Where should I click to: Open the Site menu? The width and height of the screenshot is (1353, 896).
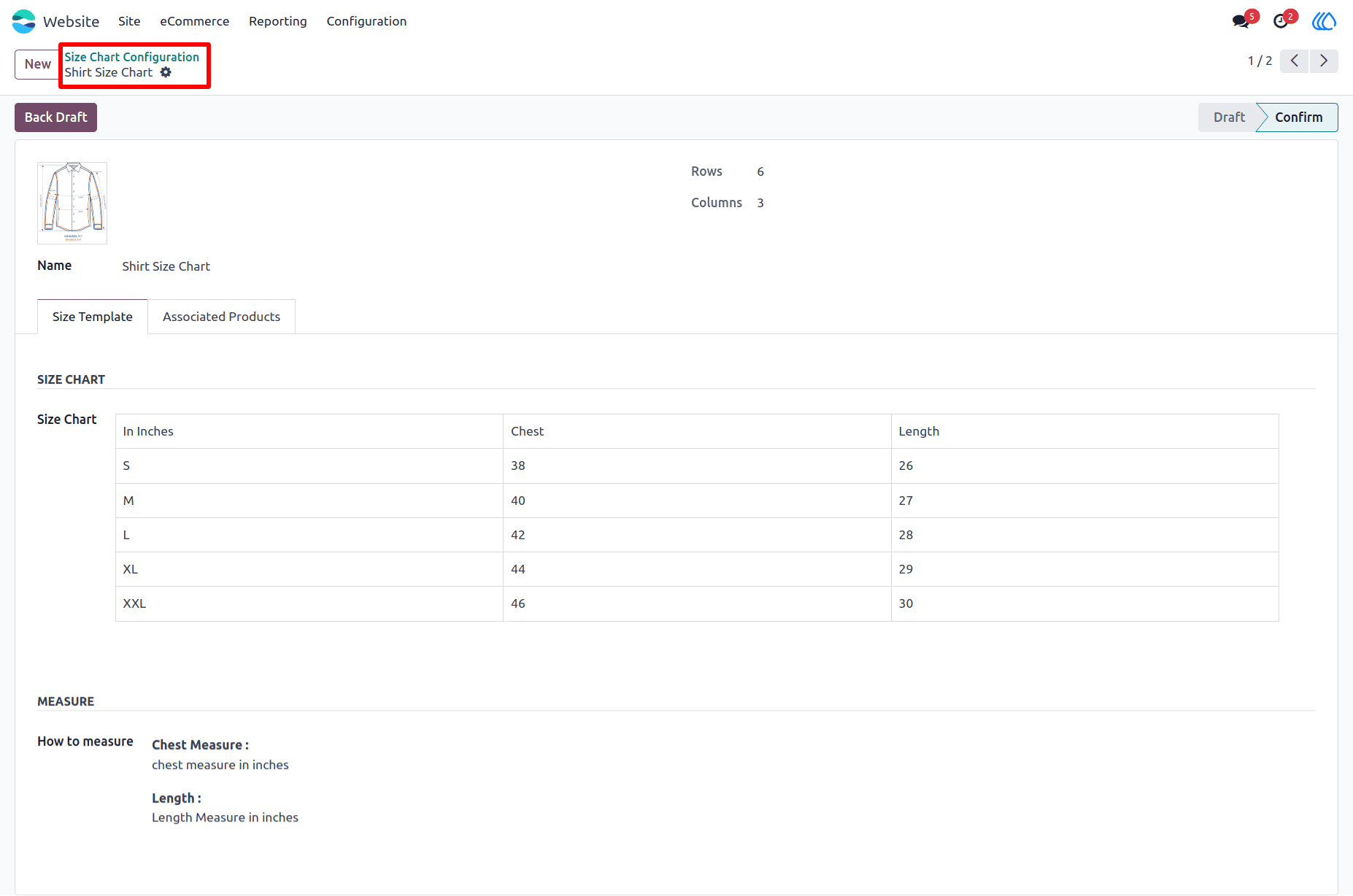click(129, 21)
